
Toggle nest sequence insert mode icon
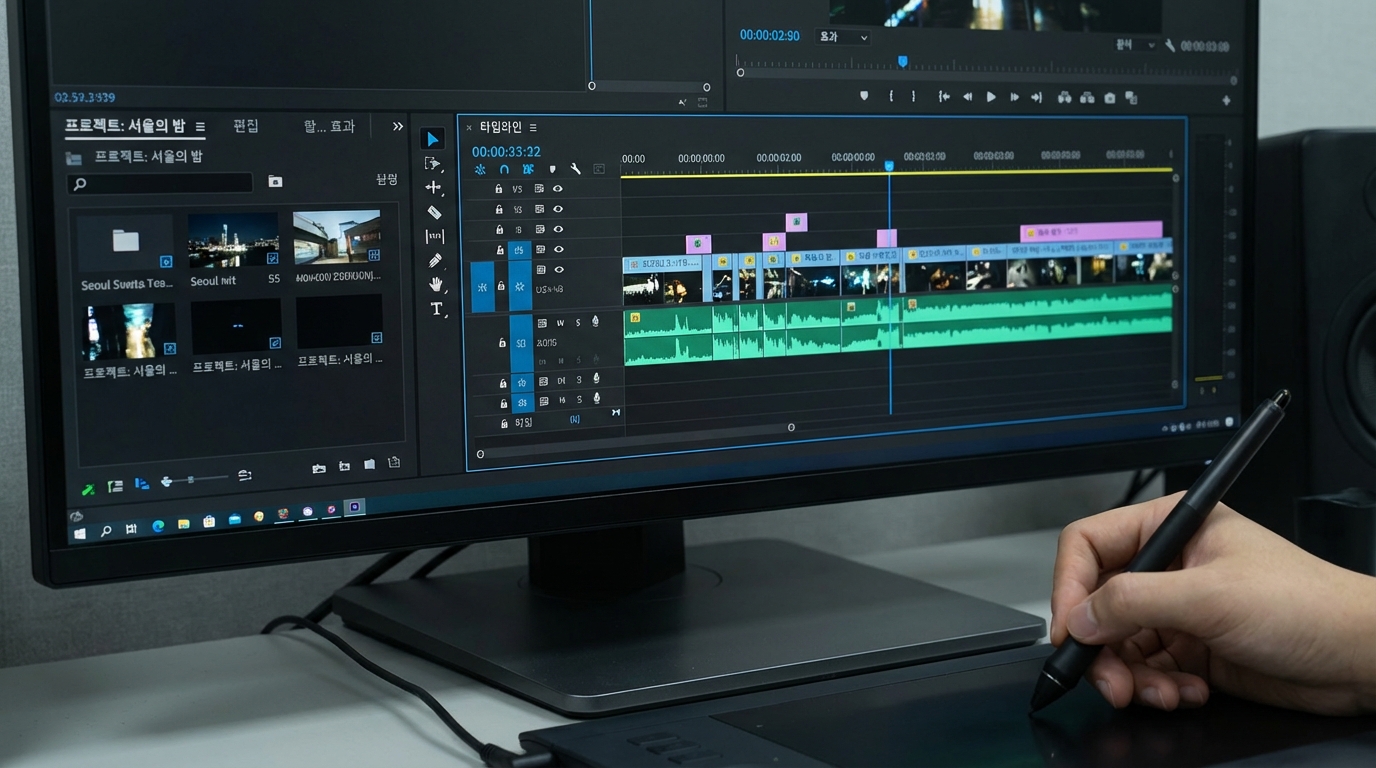pyautogui.click(x=480, y=169)
